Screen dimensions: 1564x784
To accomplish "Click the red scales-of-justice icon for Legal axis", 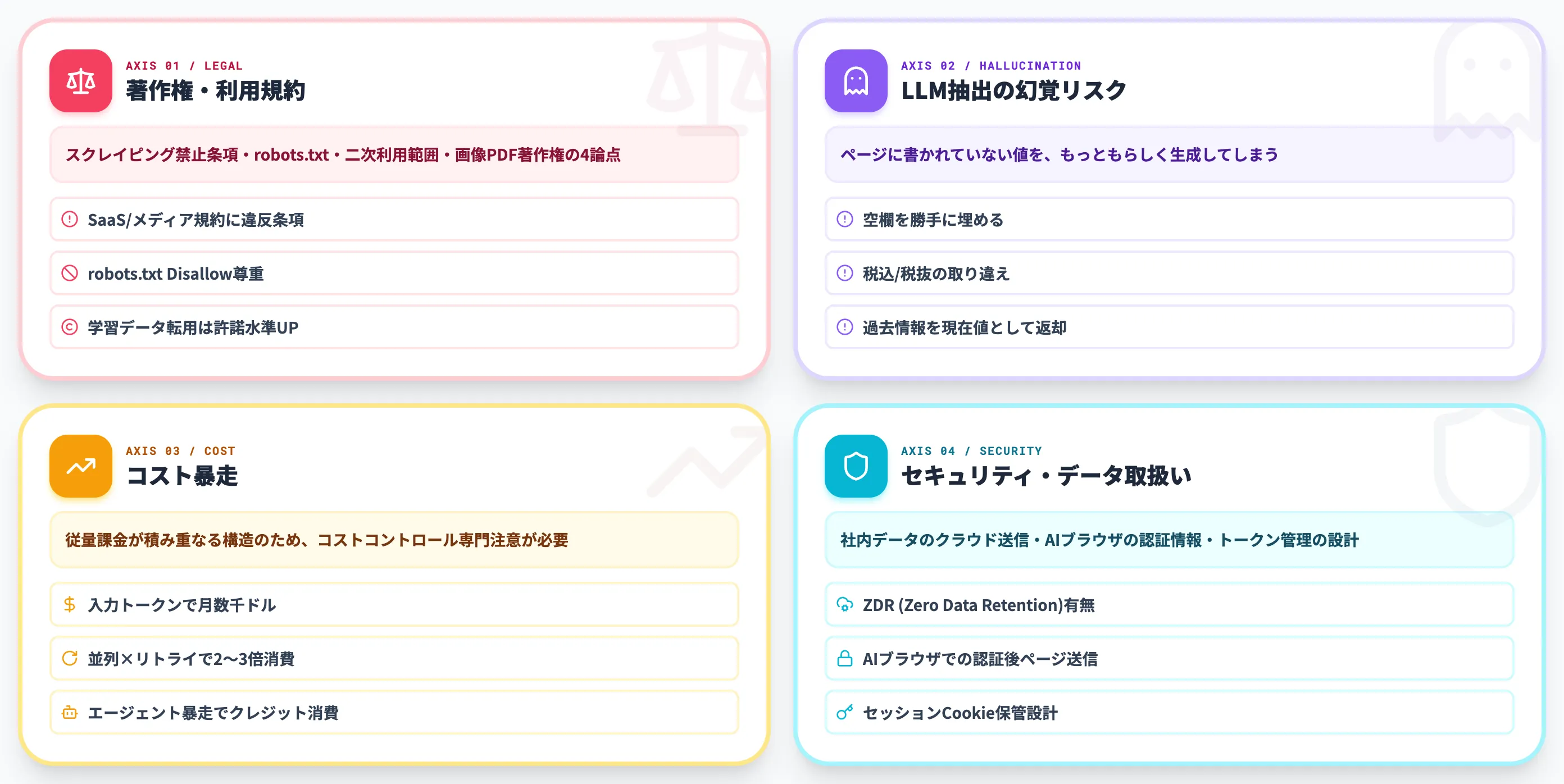I will point(81,81).
